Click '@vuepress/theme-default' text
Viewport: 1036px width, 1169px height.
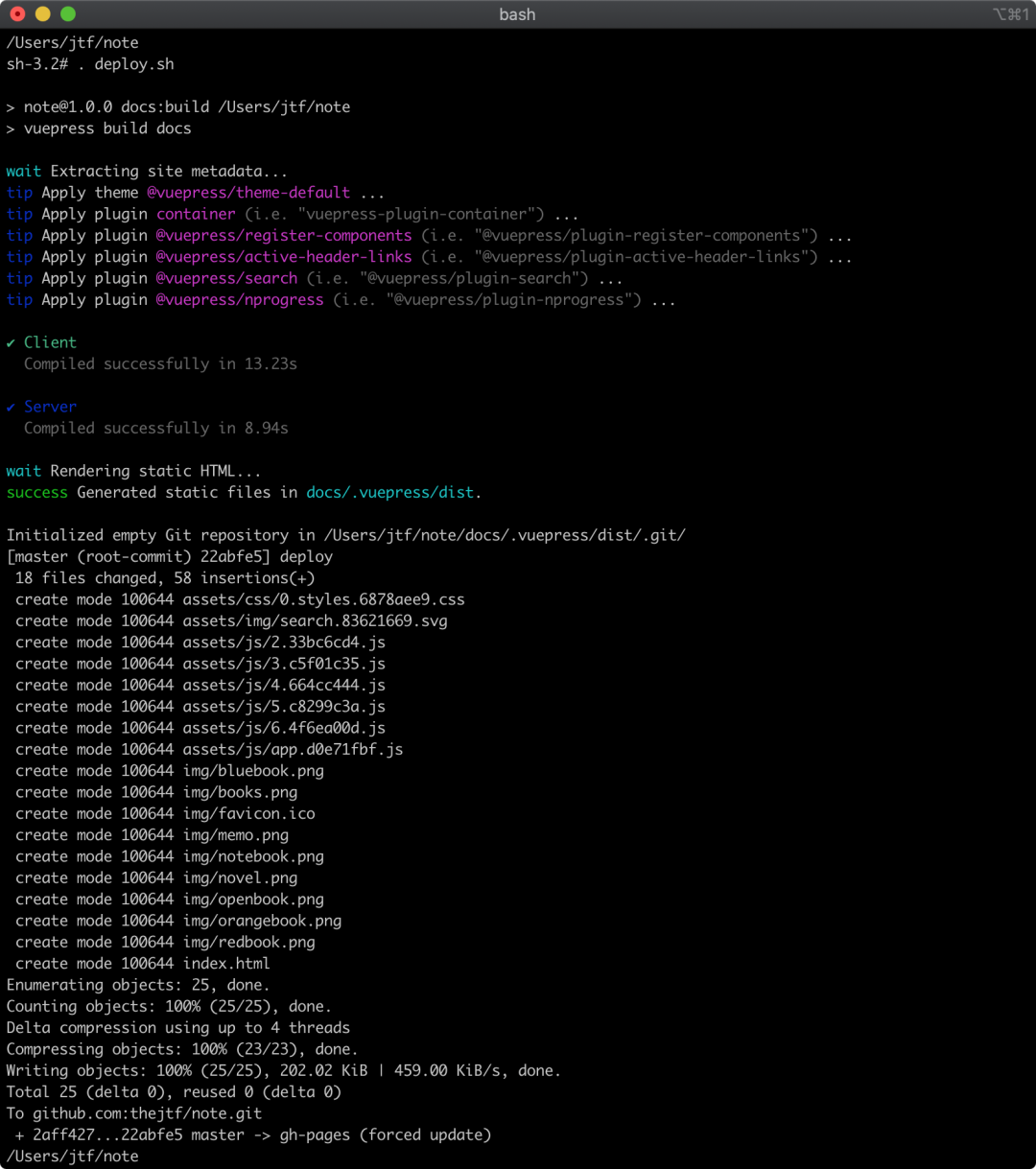click(x=248, y=193)
